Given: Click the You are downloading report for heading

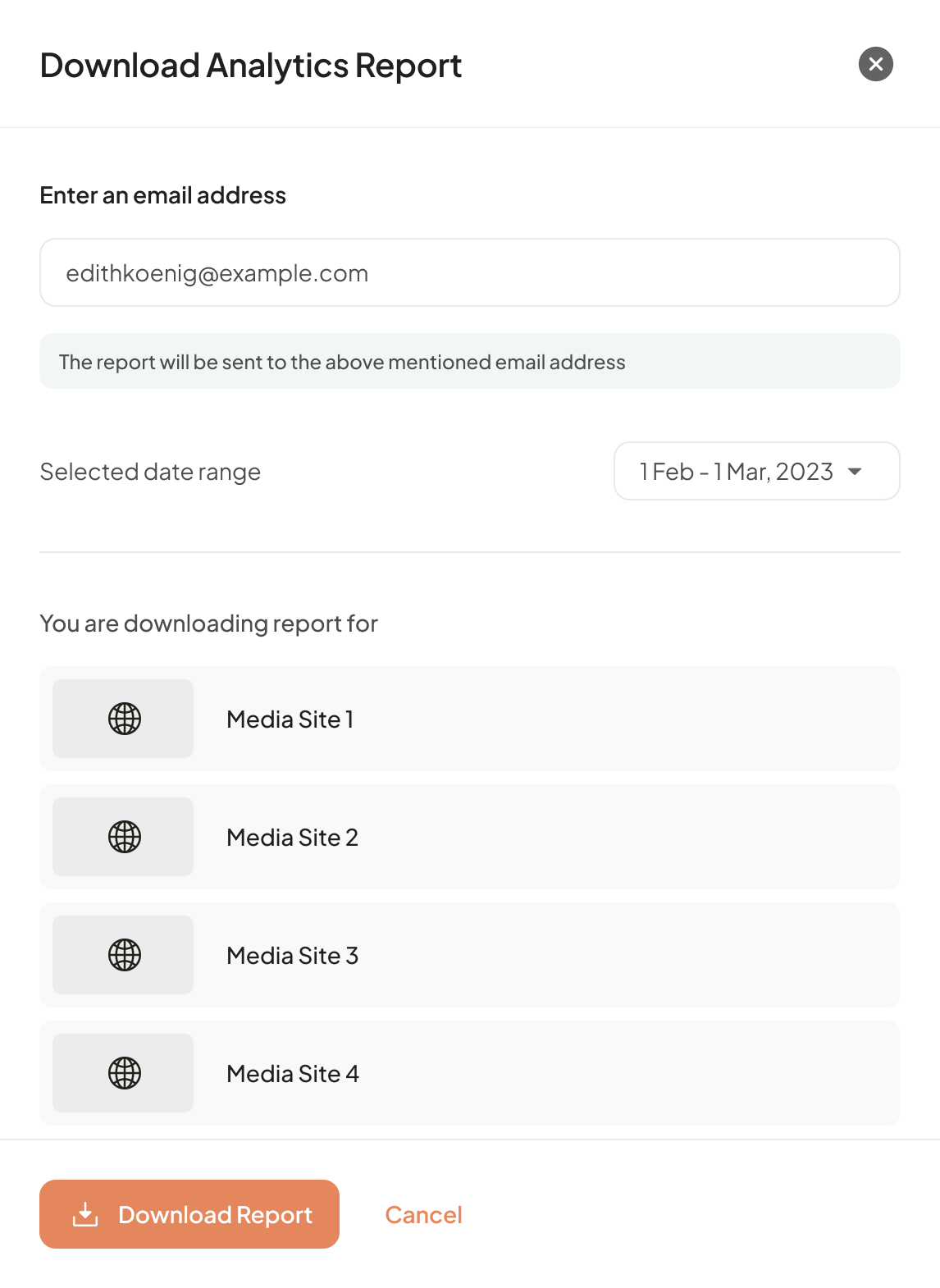Looking at the screenshot, I should pyautogui.click(x=209, y=623).
